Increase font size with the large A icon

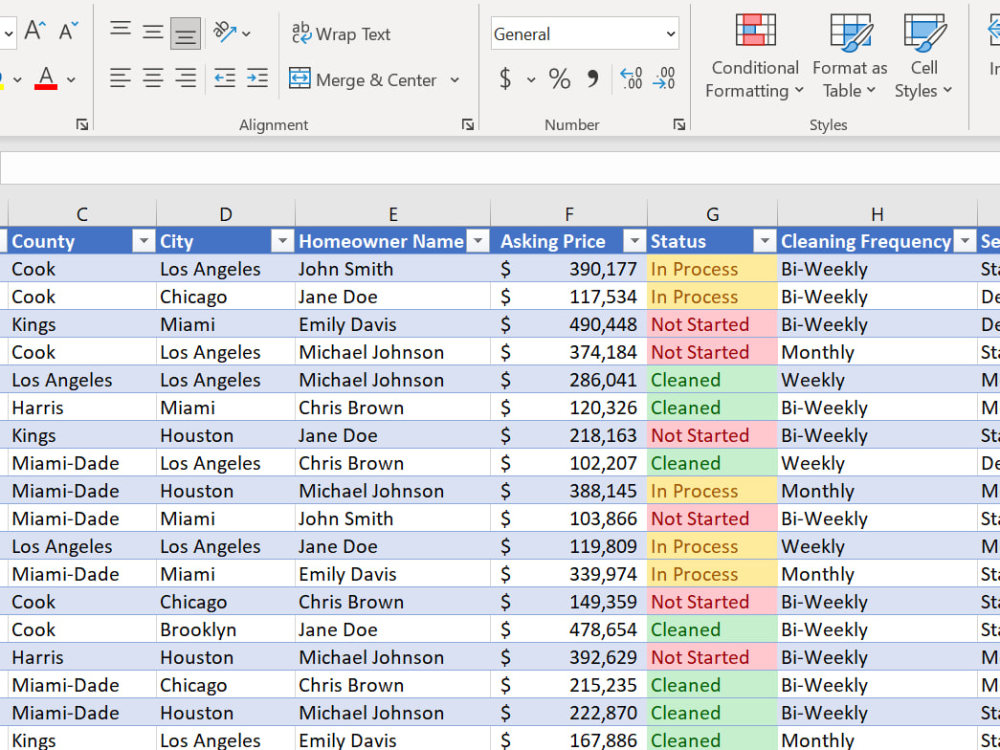click(x=34, y=31)
